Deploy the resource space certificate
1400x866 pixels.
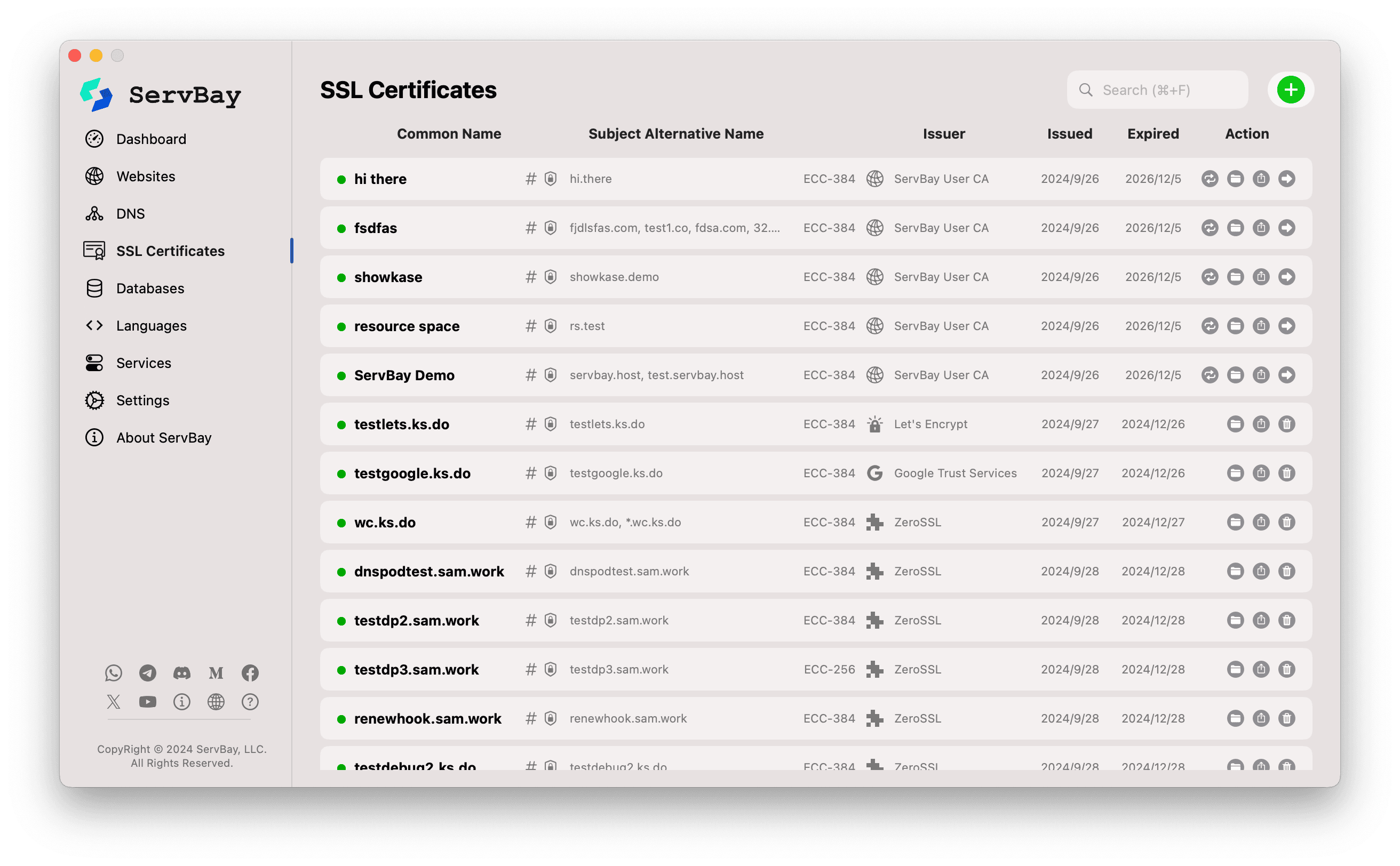(1287, 325)
